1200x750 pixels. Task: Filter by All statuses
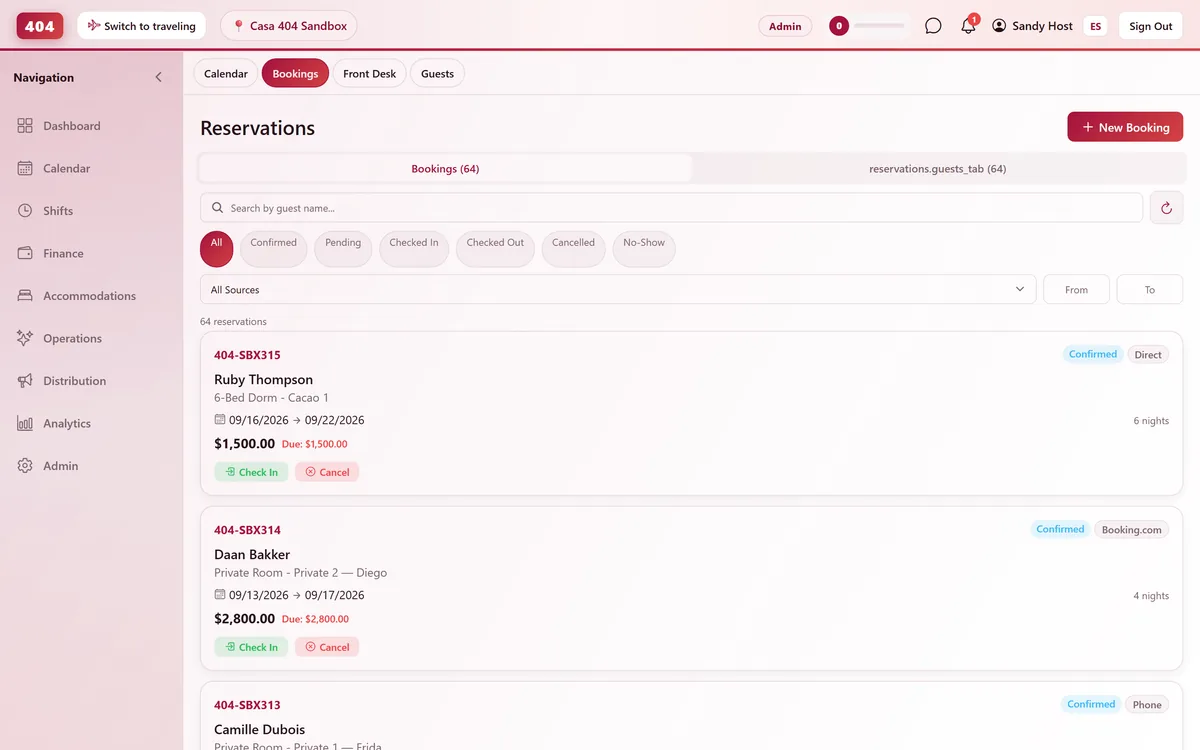[x=217, y=249]
